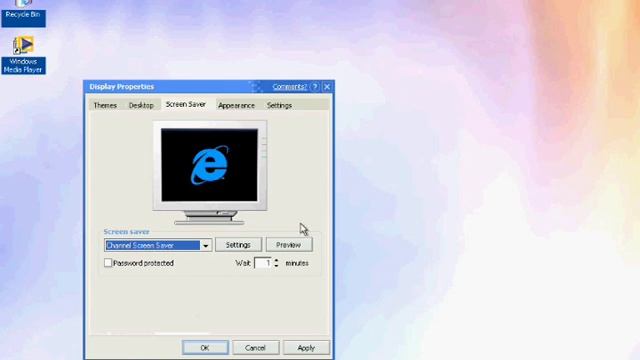The width and height of the screenshot is (640, 360).
Task: Open the Appearance tab
Action: 236,105
